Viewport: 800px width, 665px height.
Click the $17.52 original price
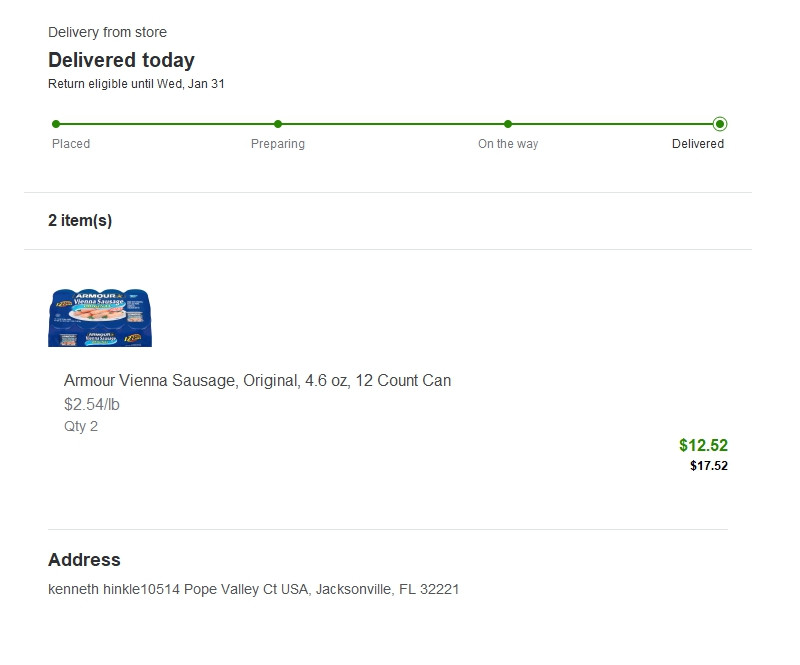(709, 466)
